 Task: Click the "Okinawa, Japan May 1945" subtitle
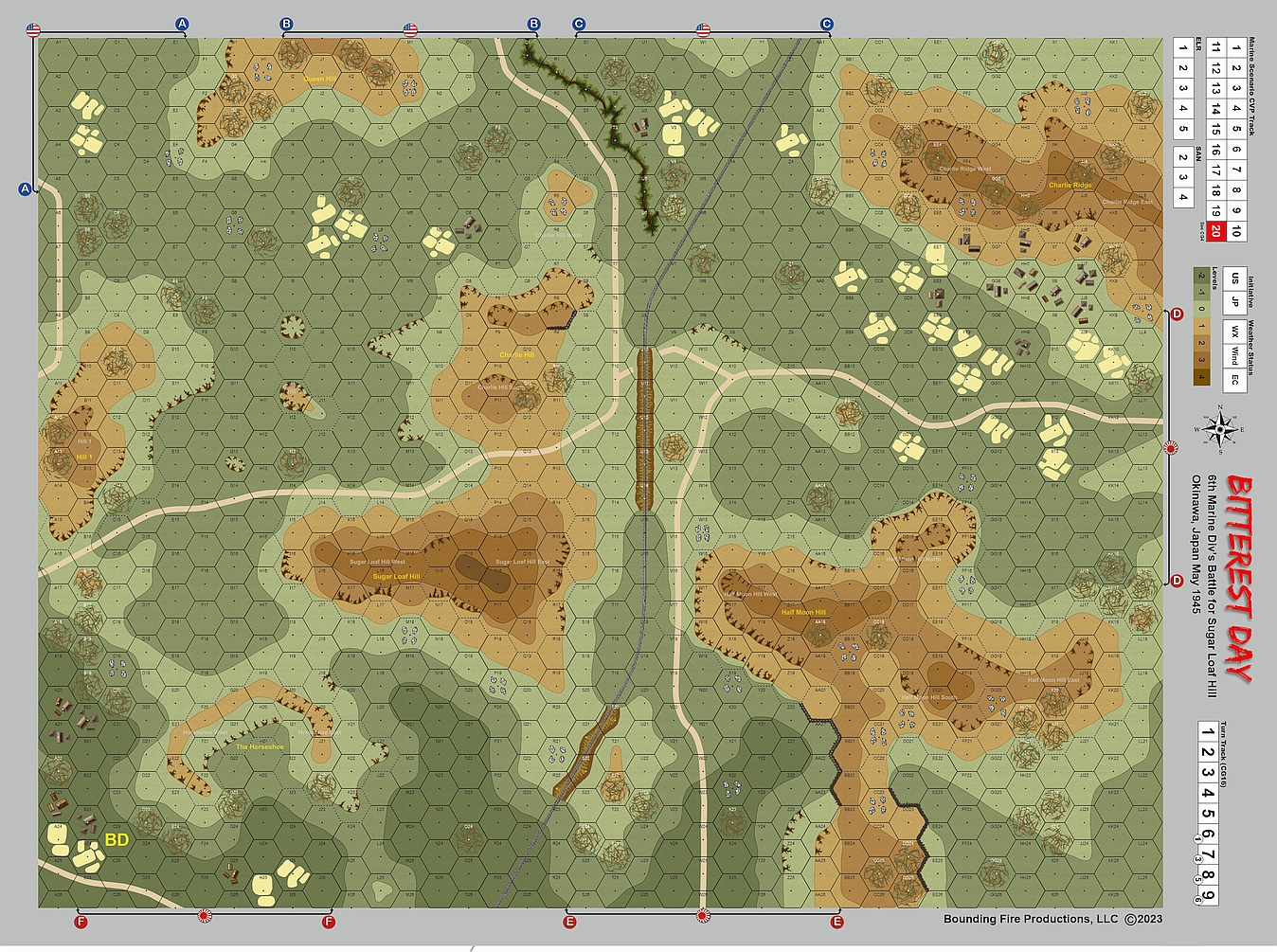tap(1196, 544)
